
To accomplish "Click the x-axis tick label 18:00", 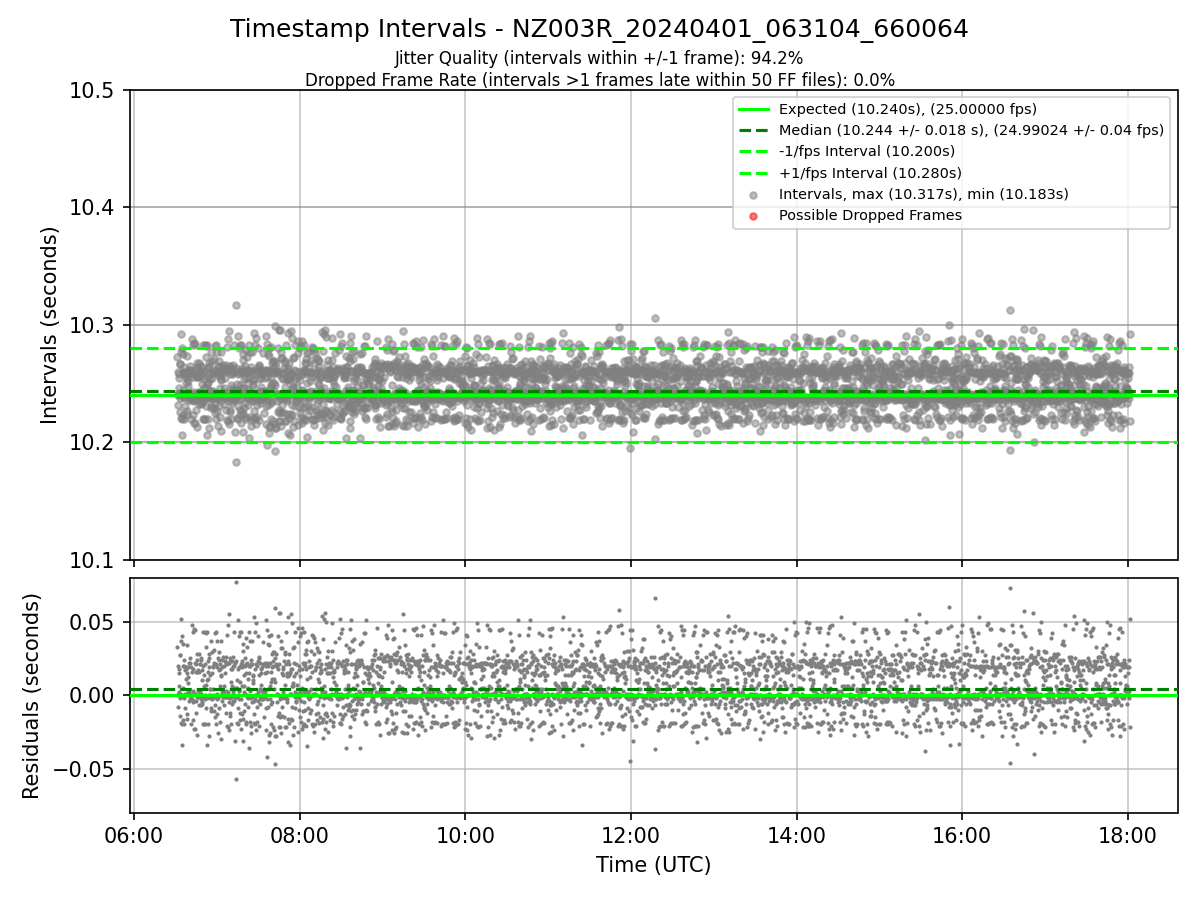I will (1128, 834).
